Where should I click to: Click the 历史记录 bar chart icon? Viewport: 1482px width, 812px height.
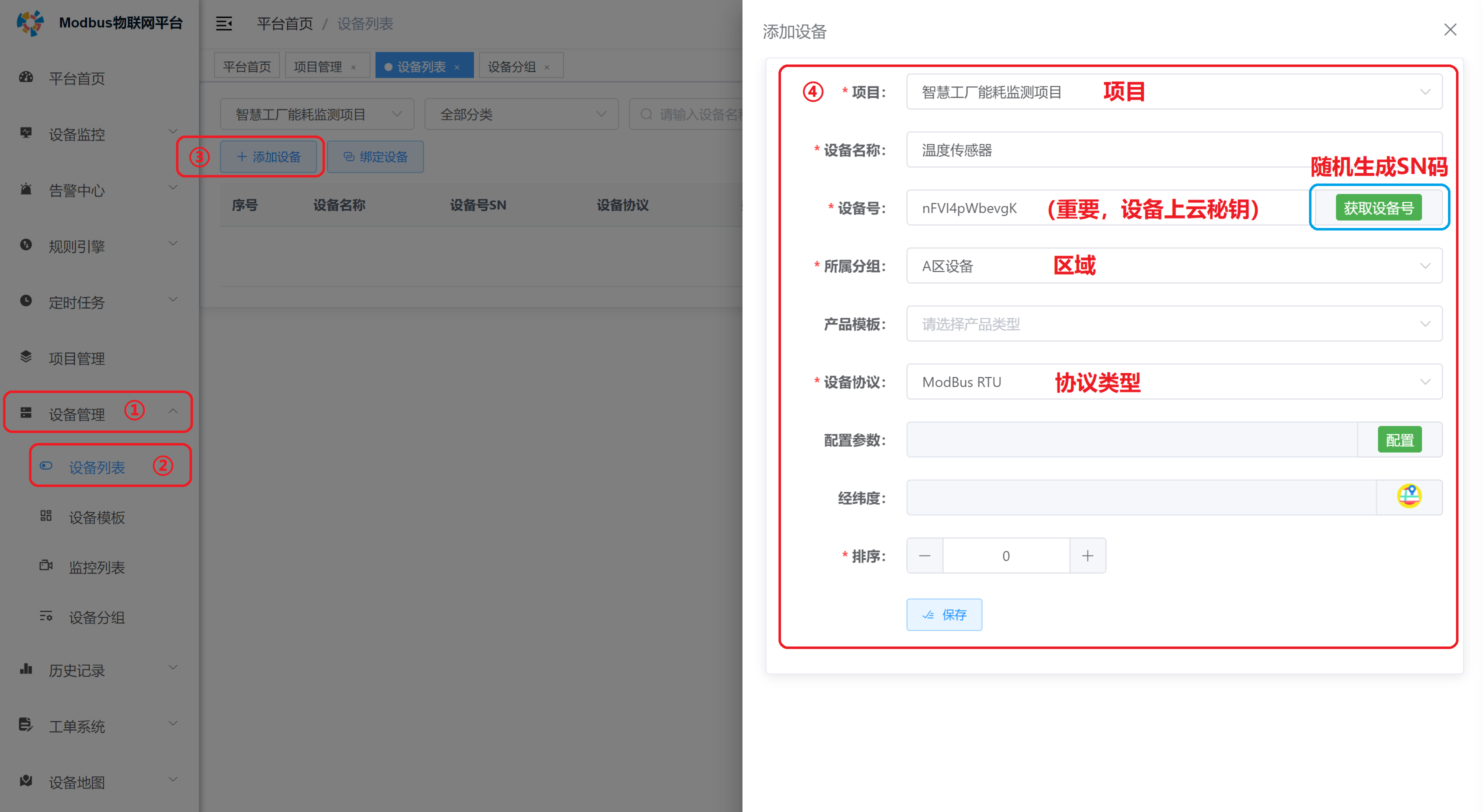pyautogui.click(x=26, y=668)
